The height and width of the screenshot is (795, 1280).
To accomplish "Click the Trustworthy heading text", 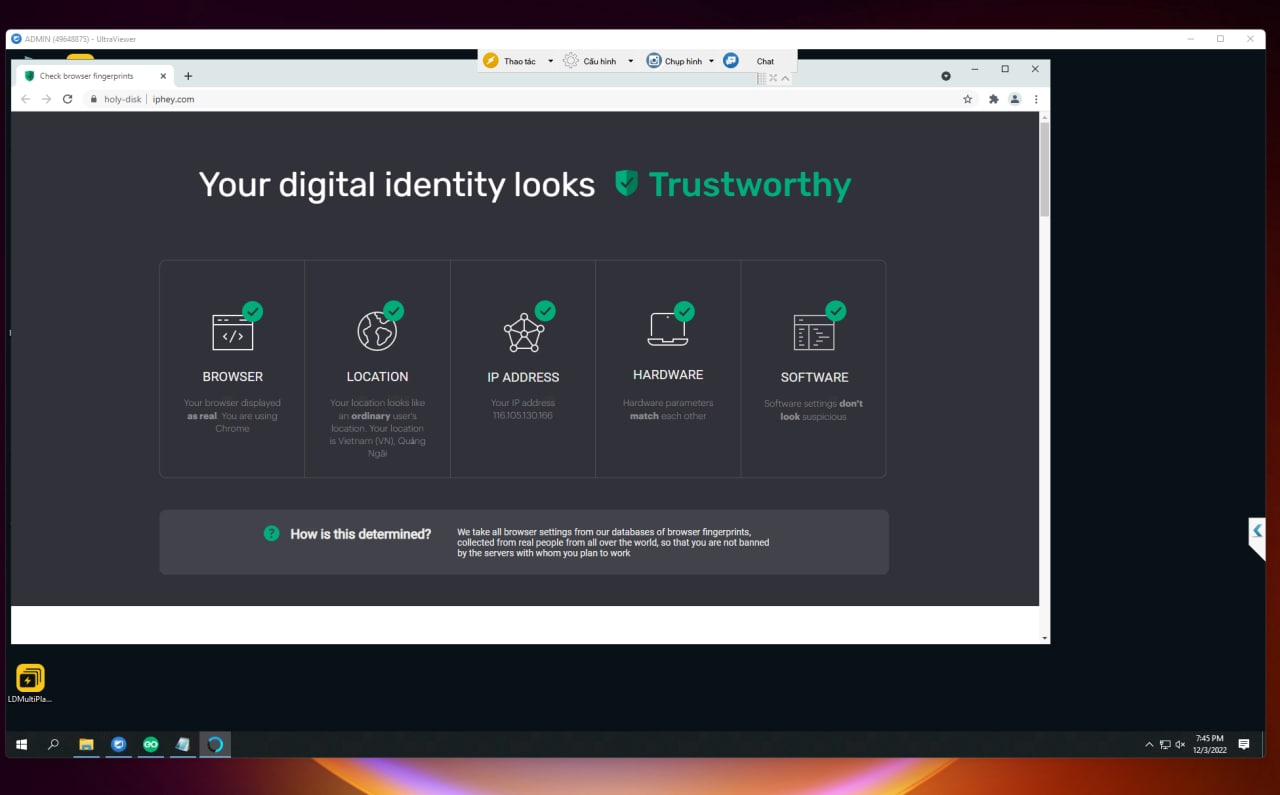I will click(x=750, y=185).
